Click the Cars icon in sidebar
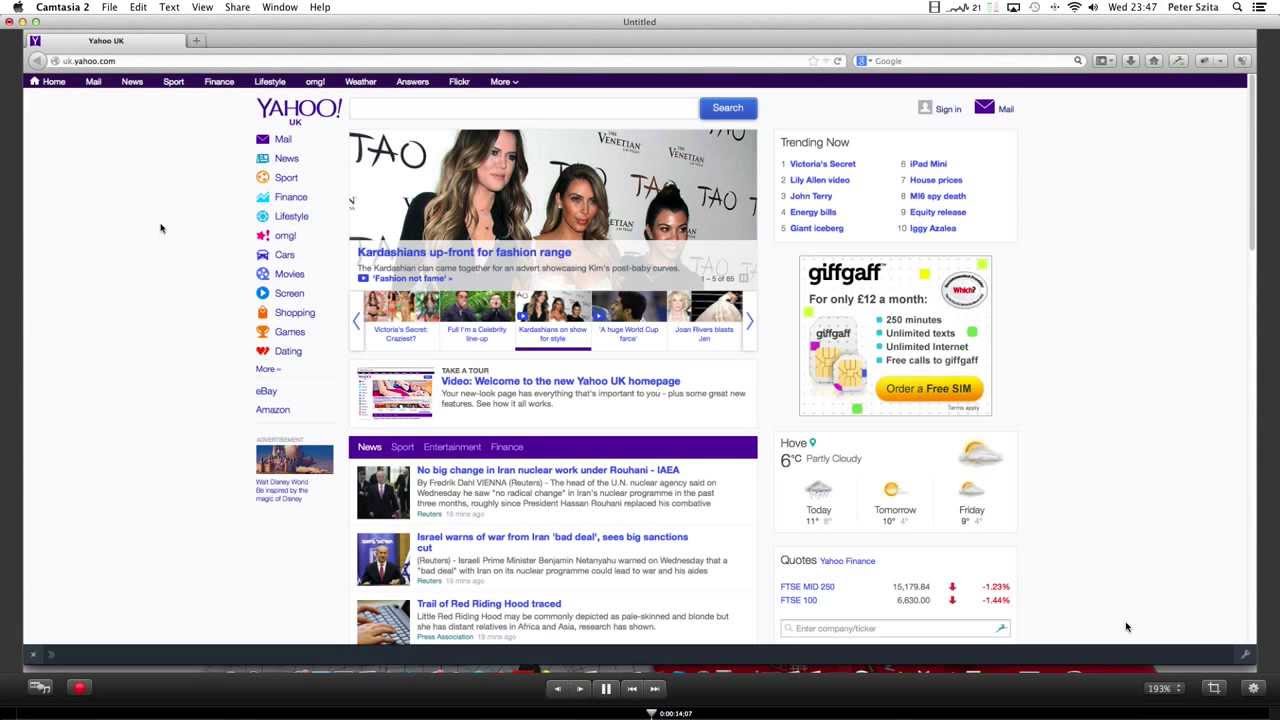This screenshot has width=1280, height=720. 262,255
